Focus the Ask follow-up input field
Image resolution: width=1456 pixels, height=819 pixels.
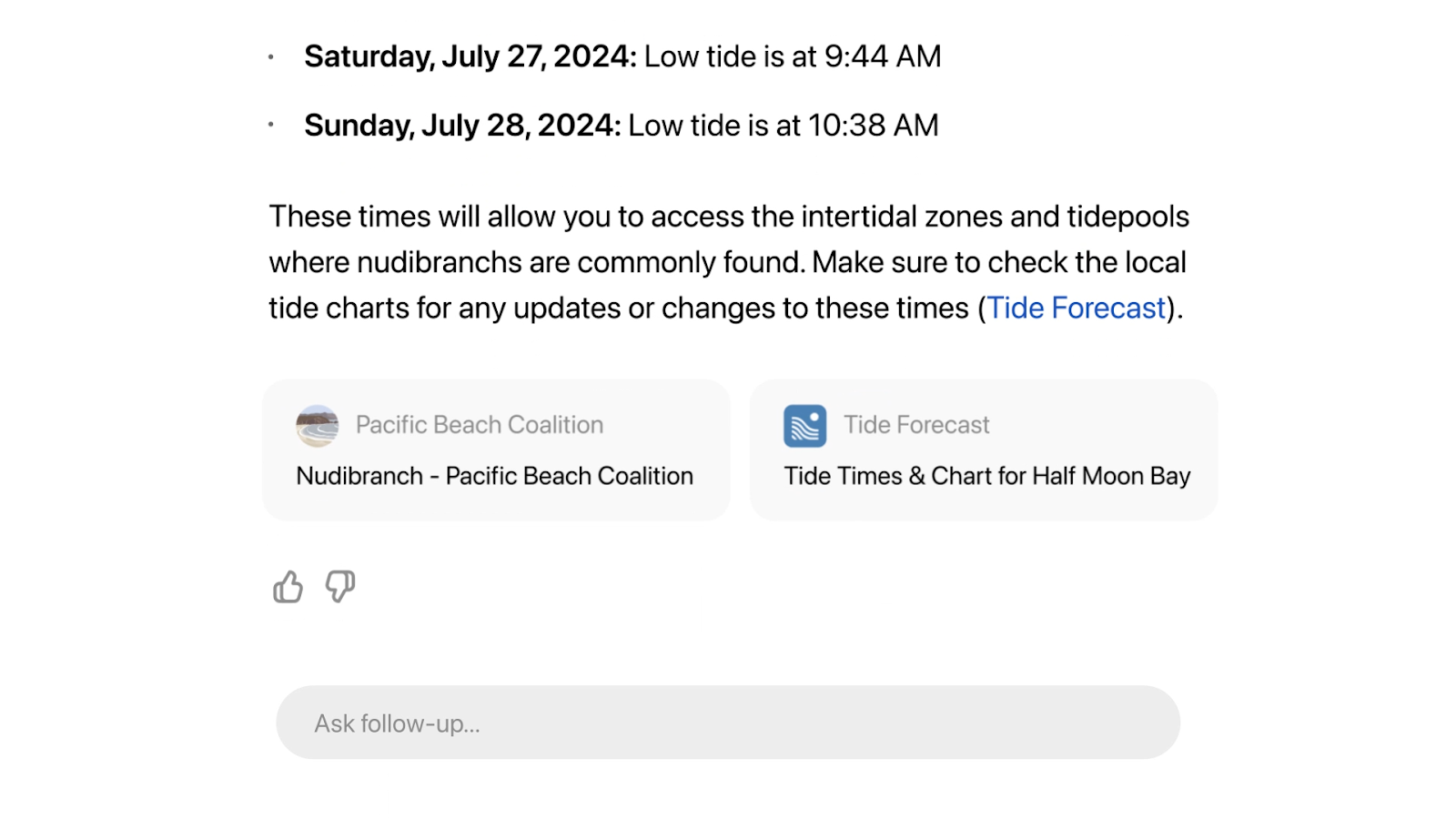(x=728, y=723)
